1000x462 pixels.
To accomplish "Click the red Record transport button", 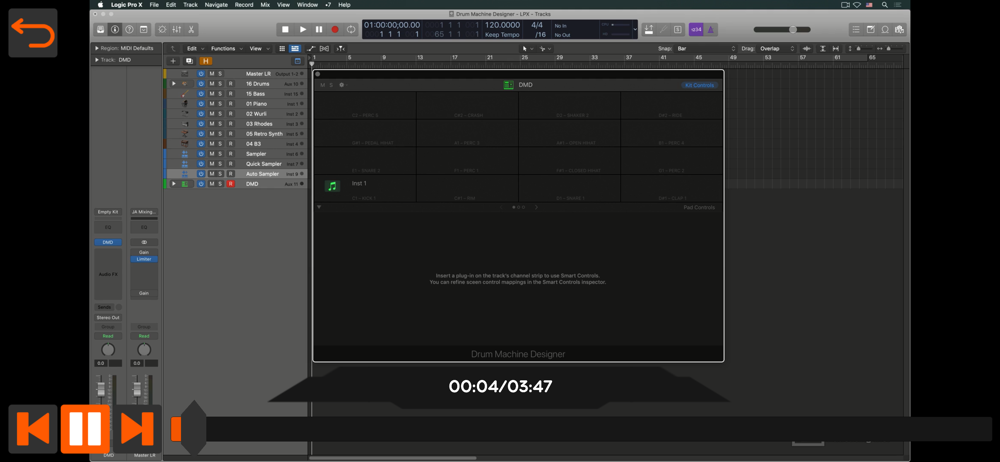I will click(x=335, y=29).
